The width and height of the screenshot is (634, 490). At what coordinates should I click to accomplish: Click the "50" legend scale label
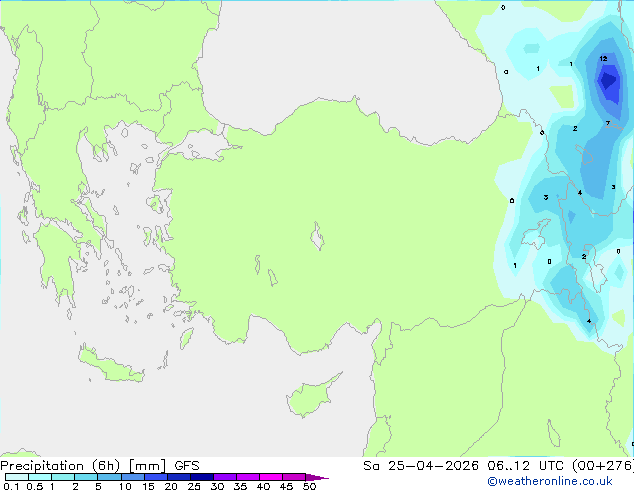pyautogui.click(x=309, y=486)
